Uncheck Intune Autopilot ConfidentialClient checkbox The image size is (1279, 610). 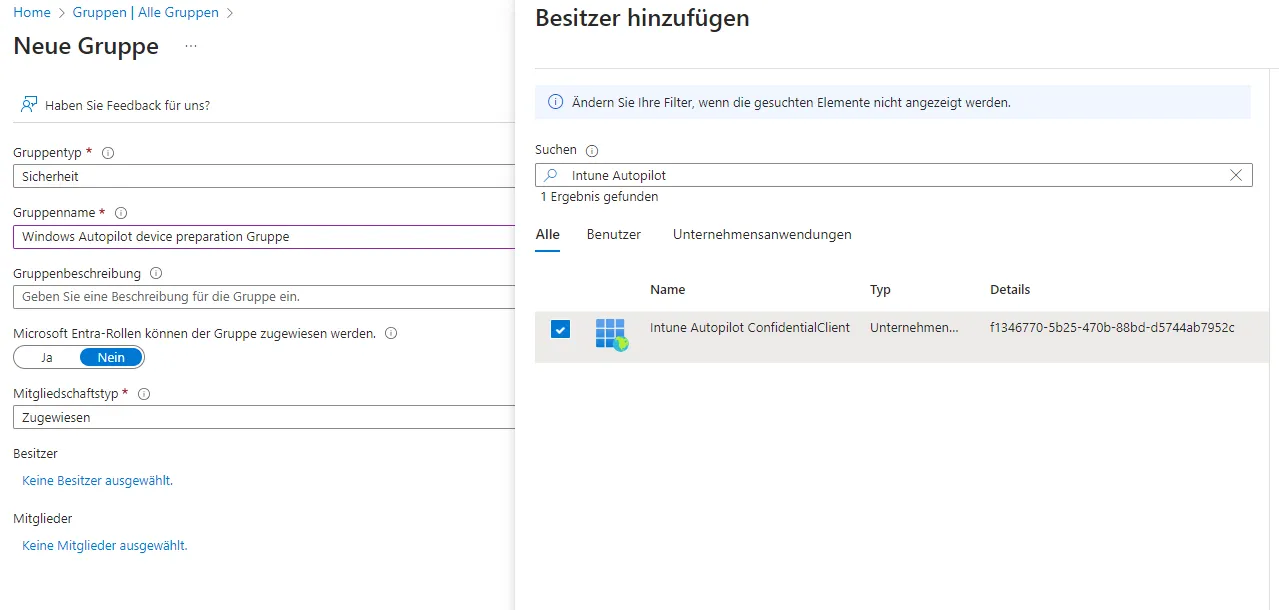pos(561,329)
